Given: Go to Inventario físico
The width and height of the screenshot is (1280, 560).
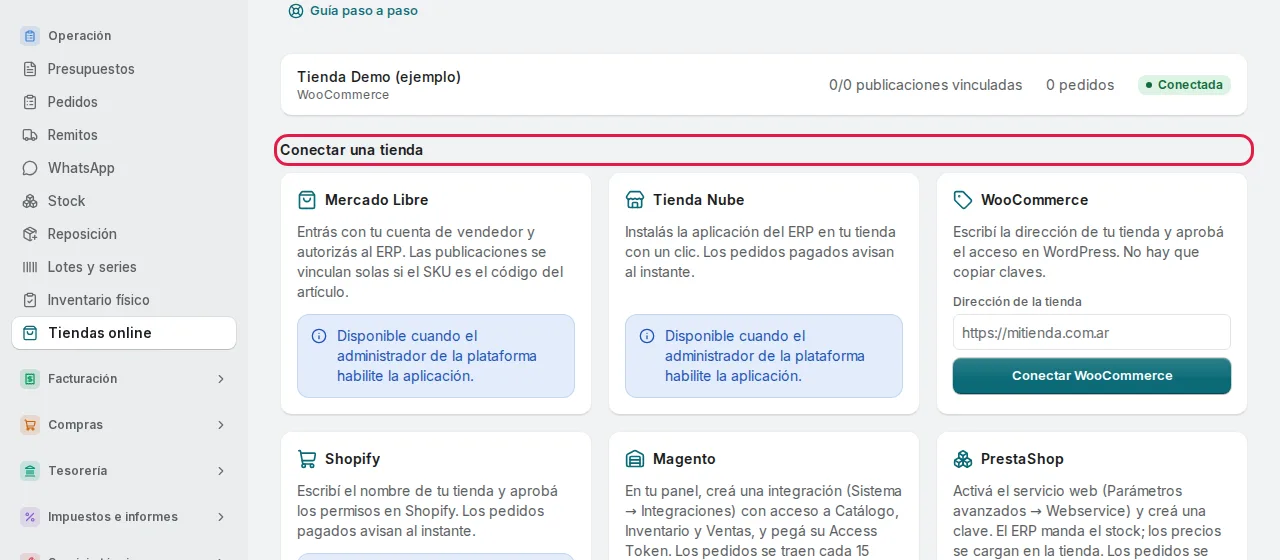Looking at the screenshot, I should (x=124, y=300).
